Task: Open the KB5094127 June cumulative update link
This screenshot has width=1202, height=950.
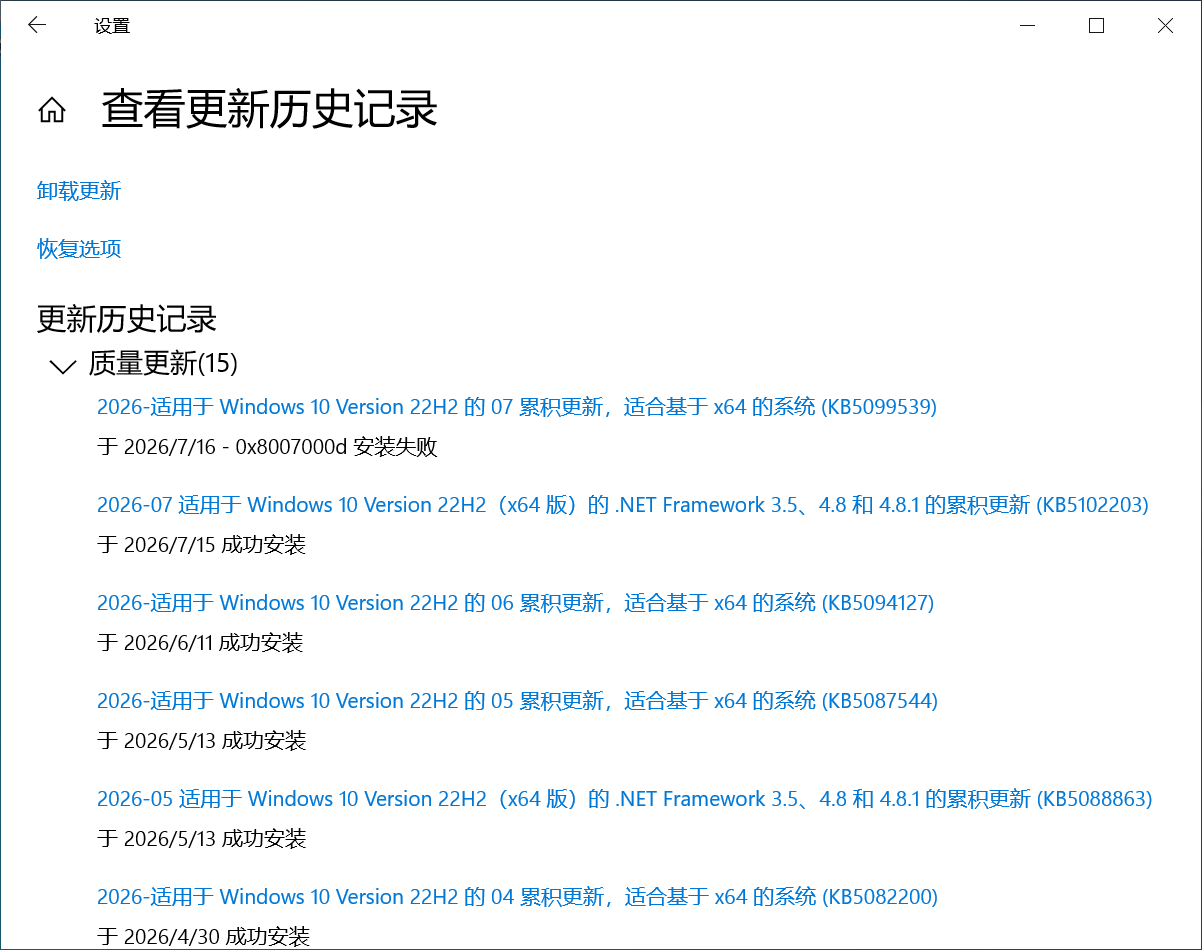Action: pyautogui.click(x=516, y=603)
